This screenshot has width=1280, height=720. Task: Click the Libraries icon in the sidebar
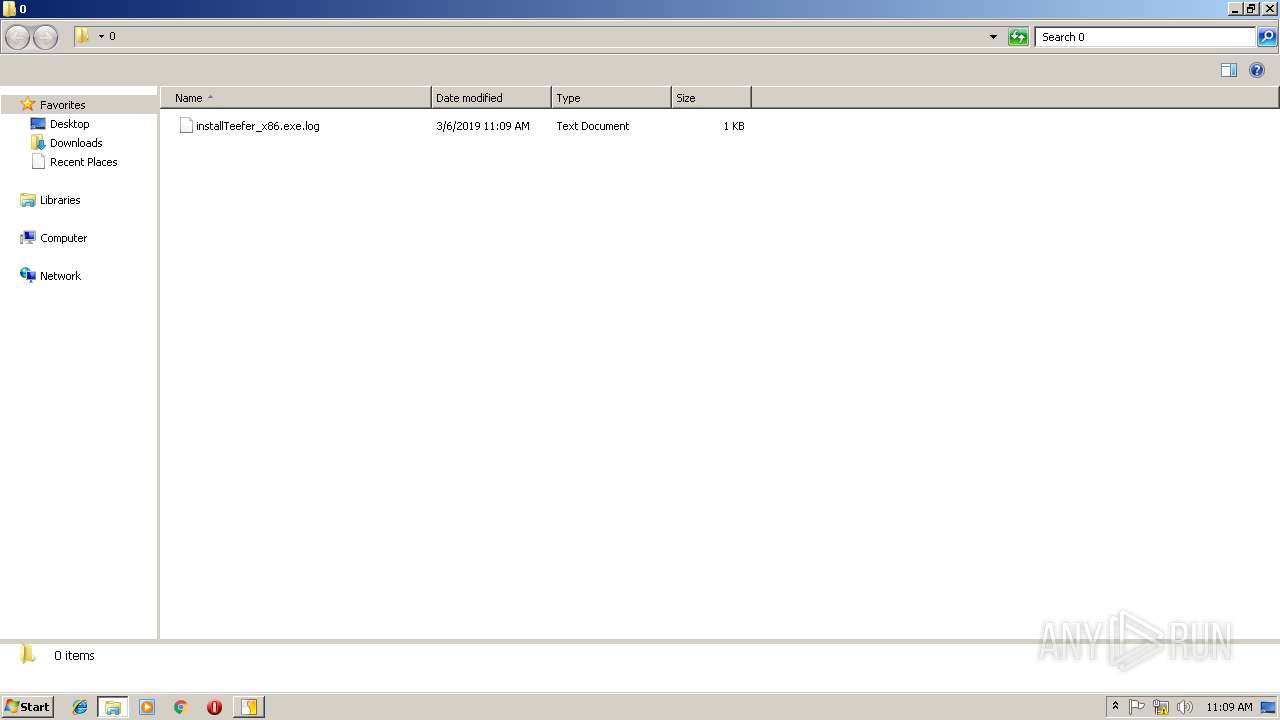point(28,200)
